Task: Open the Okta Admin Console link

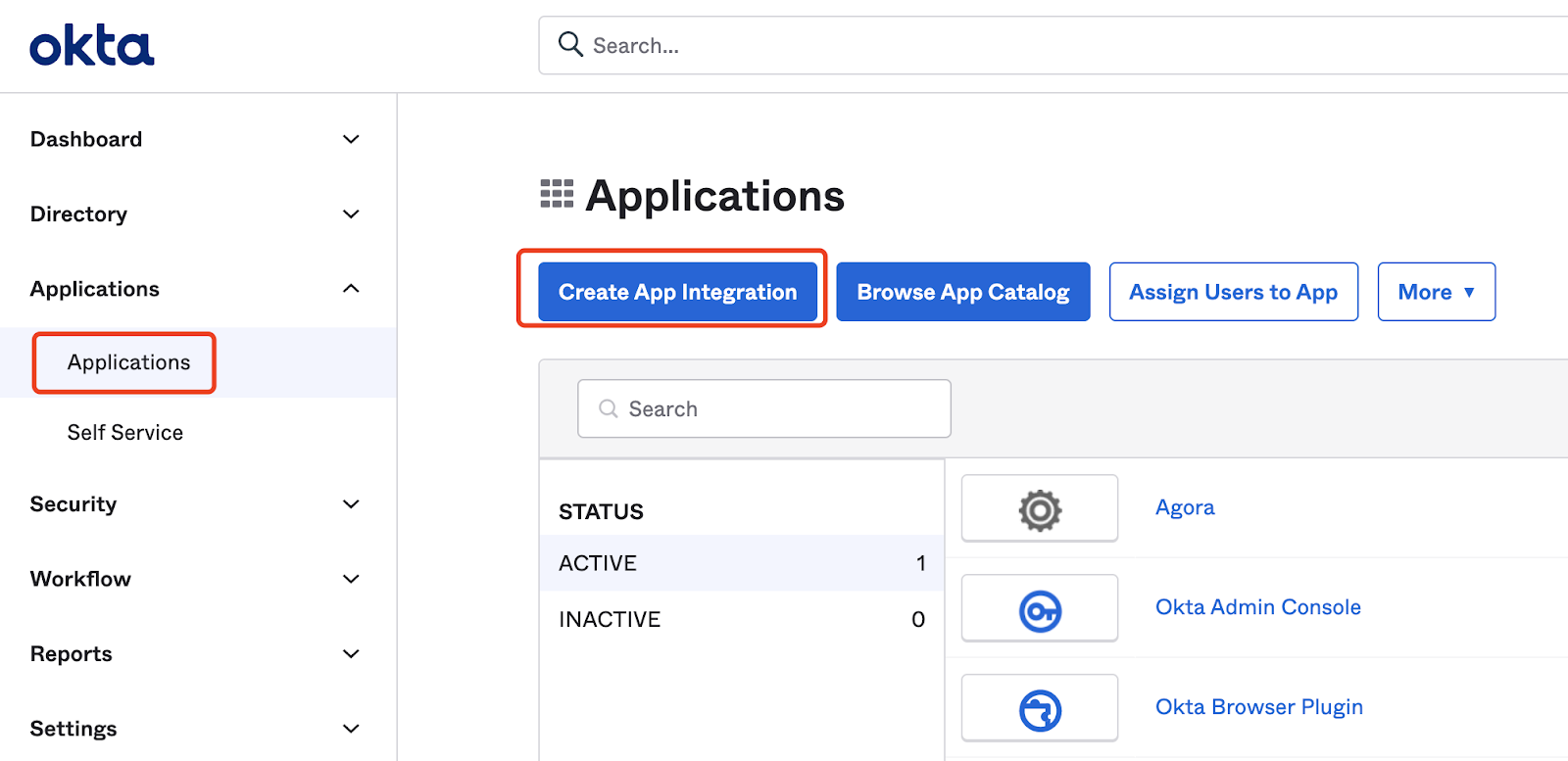Action: [1258, 607]
